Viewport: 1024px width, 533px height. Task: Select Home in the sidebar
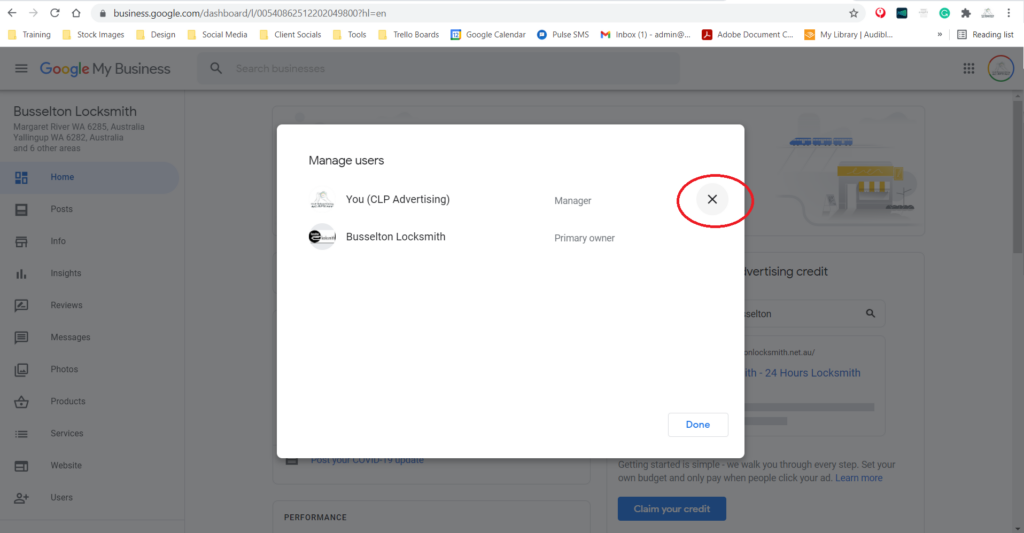(x=89, y=177)
